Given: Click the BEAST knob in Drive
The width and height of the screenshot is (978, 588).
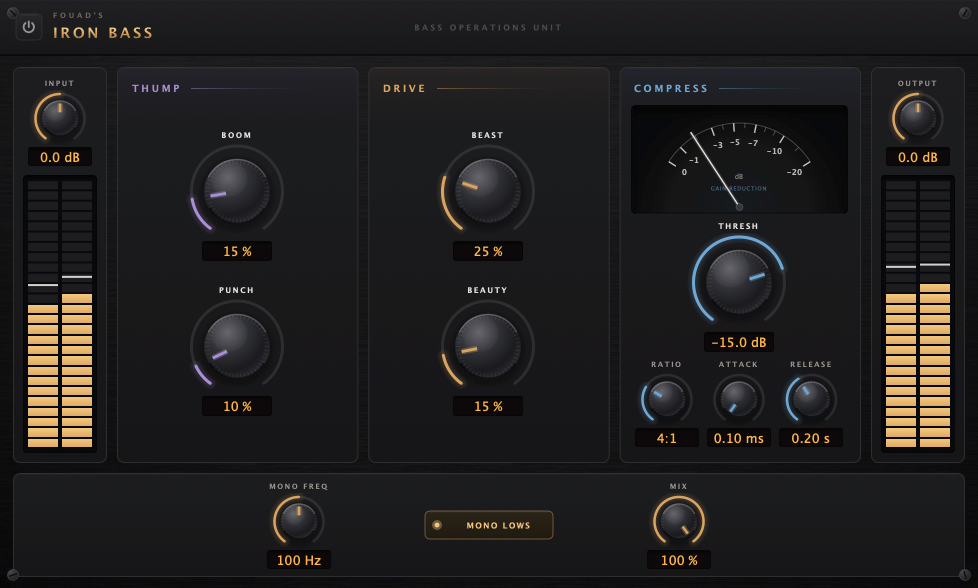Looking at the screenshot, I should 488,191.
